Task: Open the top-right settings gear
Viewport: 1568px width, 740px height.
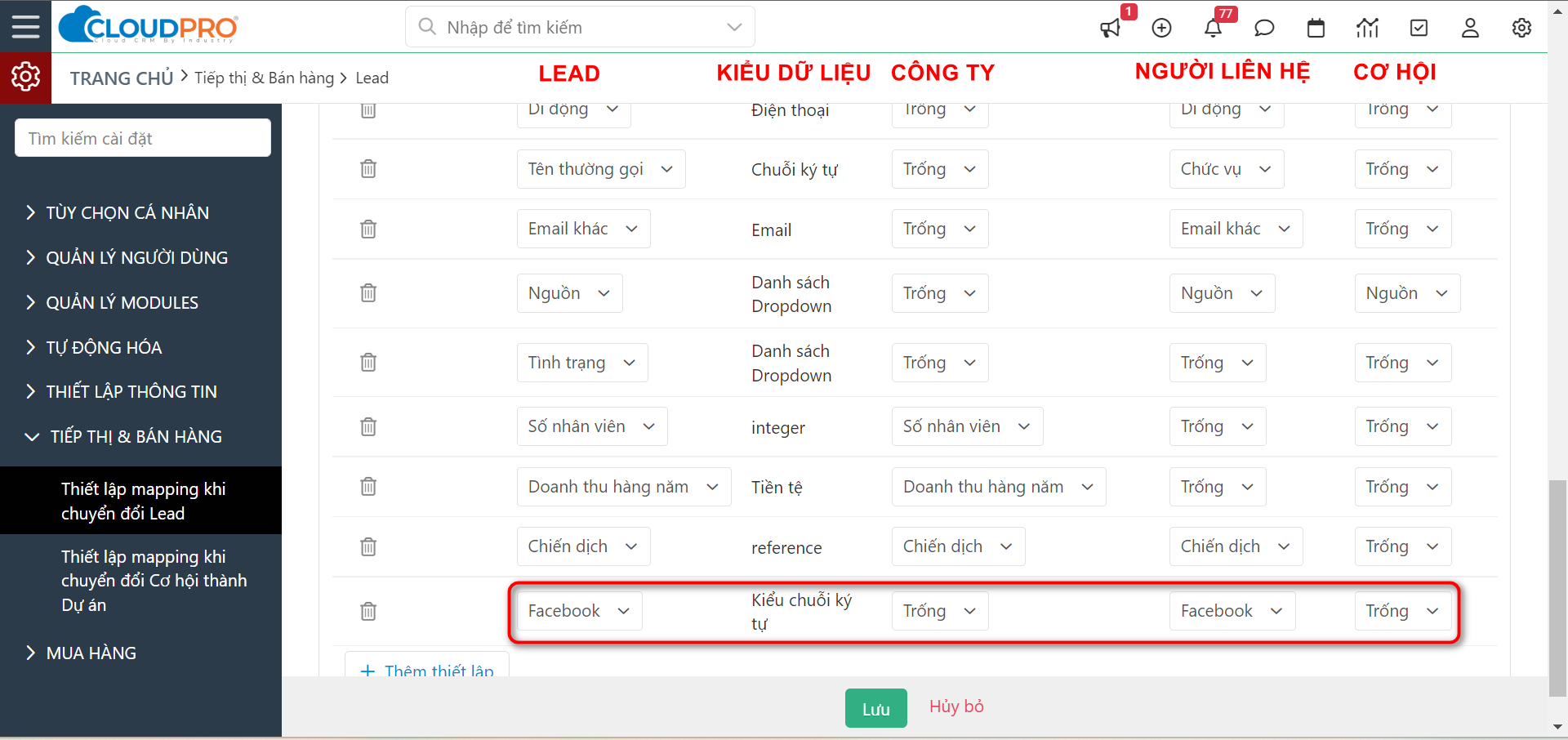Action: 1521,28
